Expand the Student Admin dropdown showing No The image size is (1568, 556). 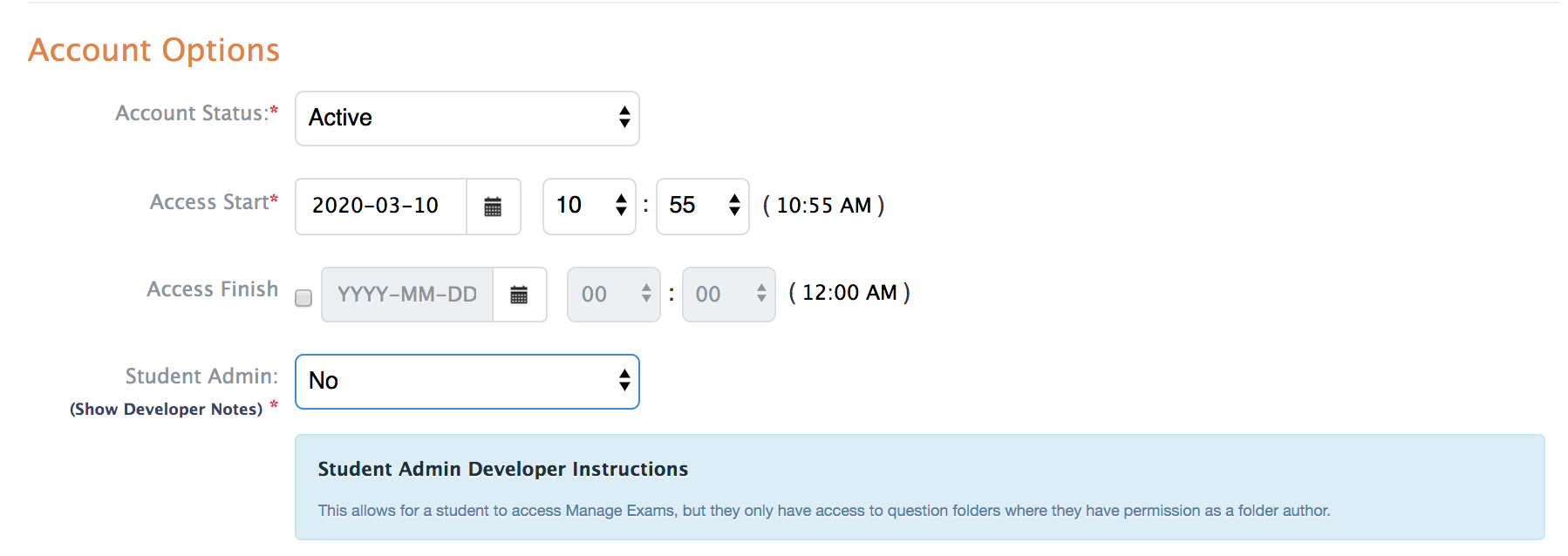click(x=467, y=382)
